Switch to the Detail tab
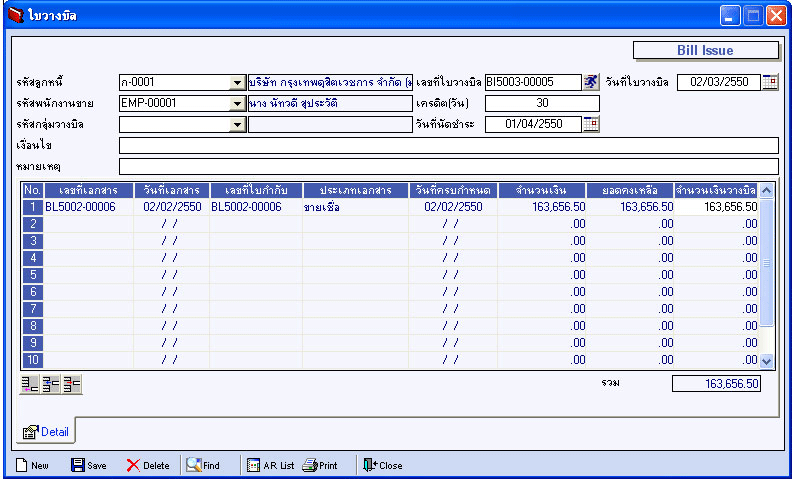This screenshot has width=796, height=479. tap(46, 432)
